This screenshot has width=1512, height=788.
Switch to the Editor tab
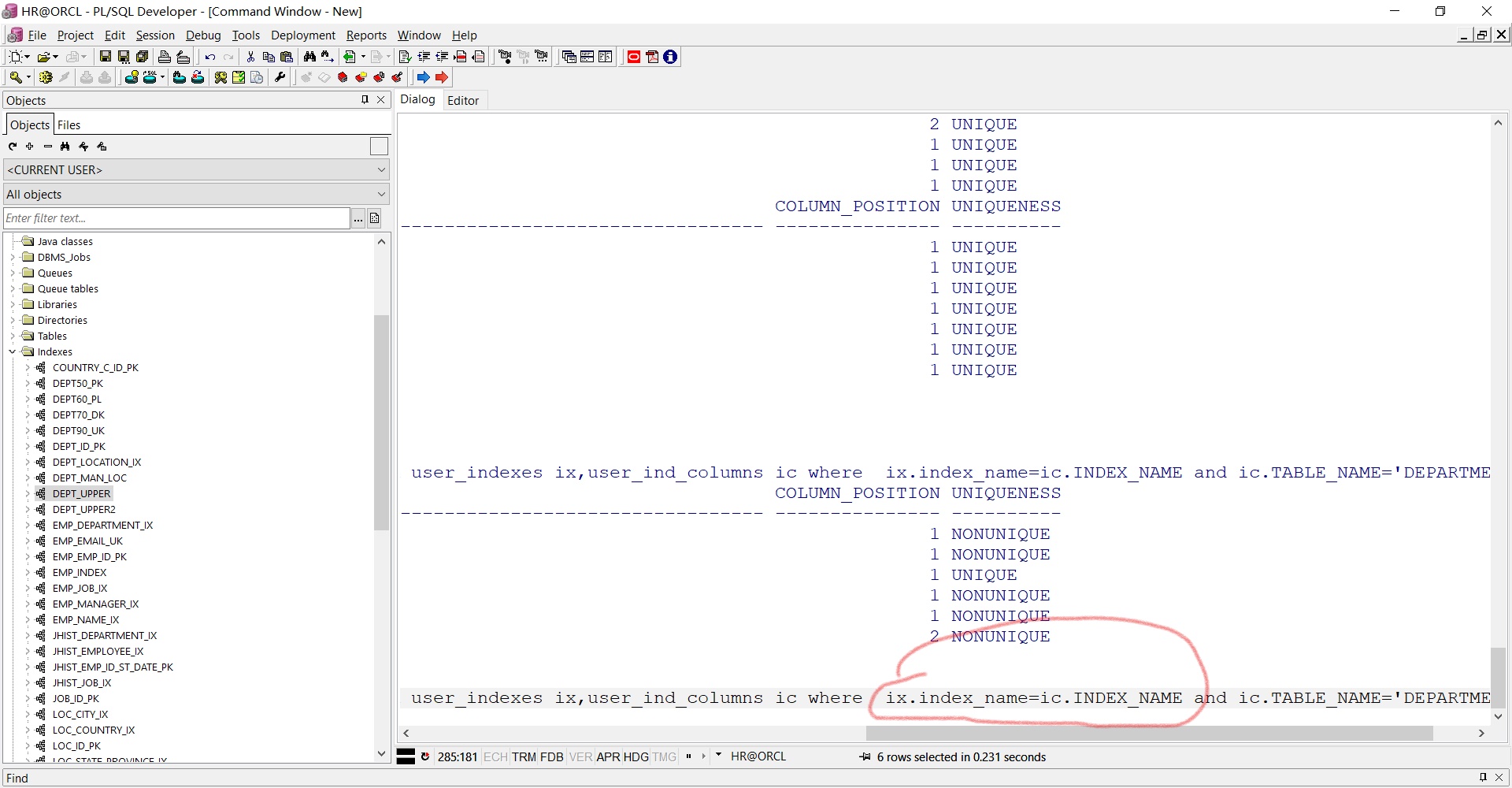tap(463, 100)
